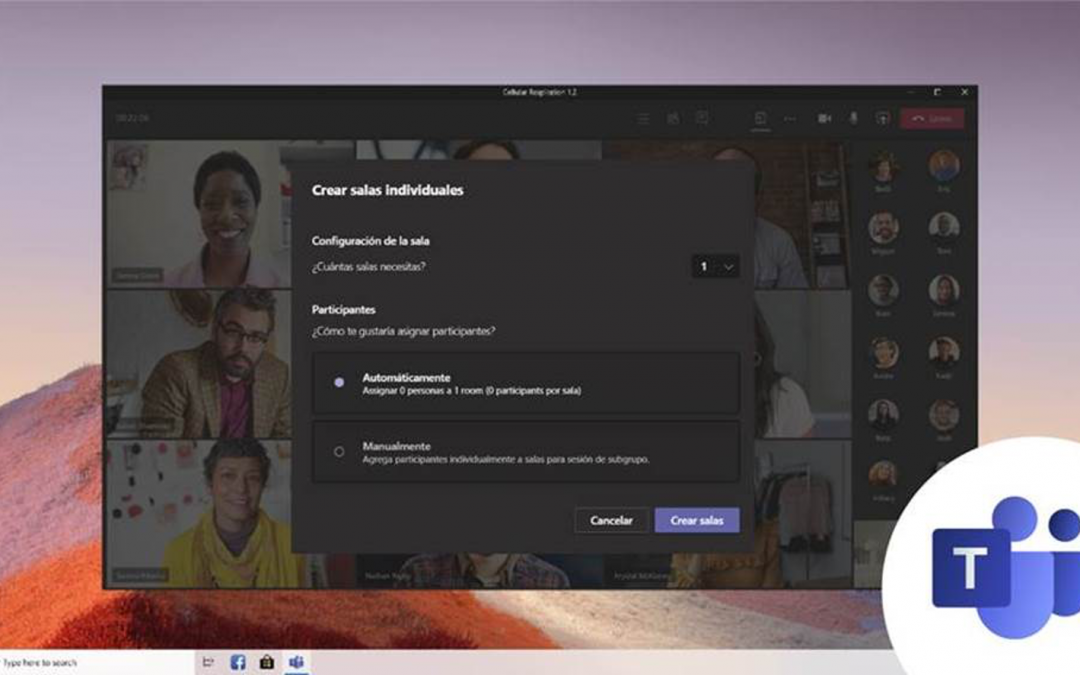This screenshot has width=1080, height=675.
Task: Click the 'Participantes' heading
Action: [343, 310]
